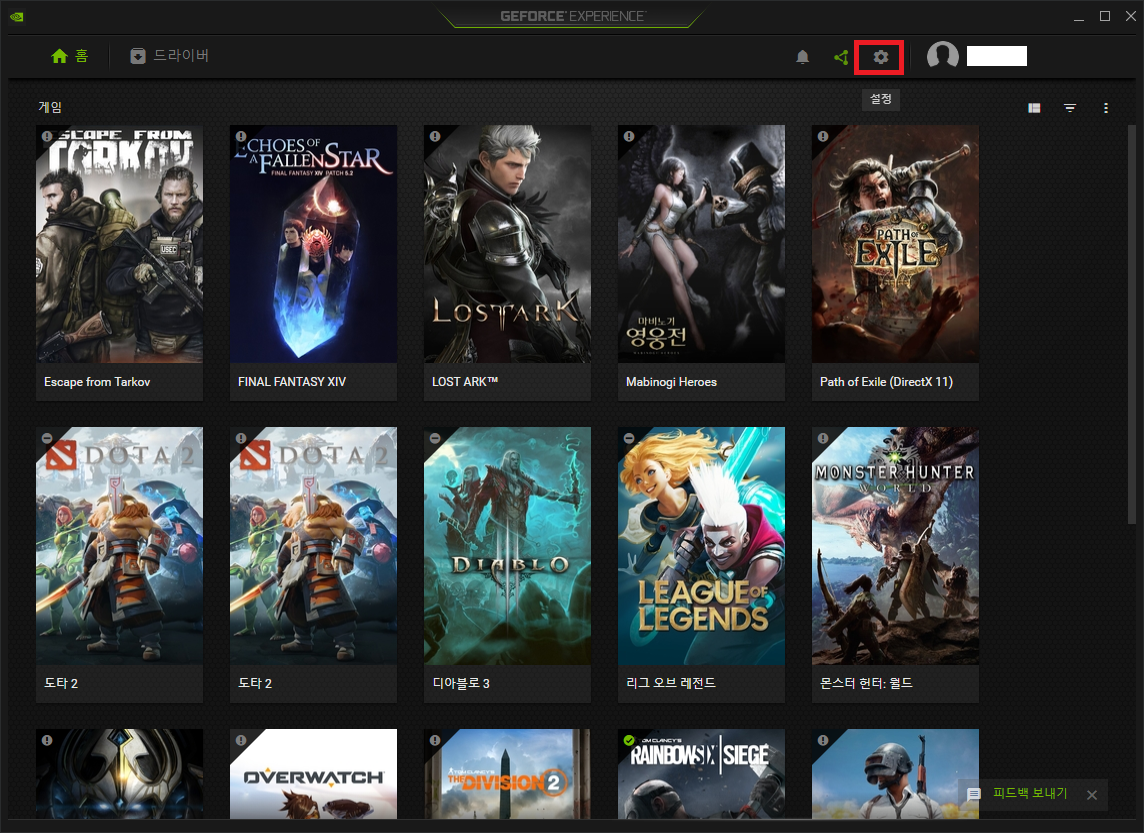Open the Rainbow Six Siege game tile
The width and height of the screenshot is (1144, 833).
[x=702, y=773]
